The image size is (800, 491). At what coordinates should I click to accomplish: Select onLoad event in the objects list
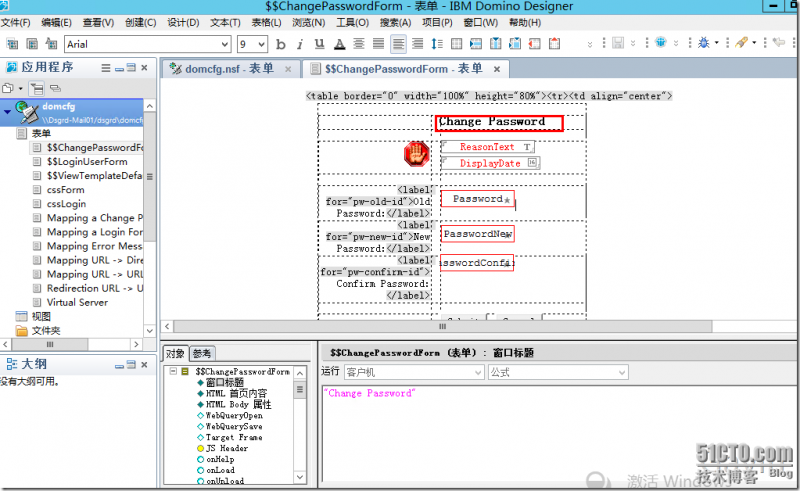(x=220, y=470)
